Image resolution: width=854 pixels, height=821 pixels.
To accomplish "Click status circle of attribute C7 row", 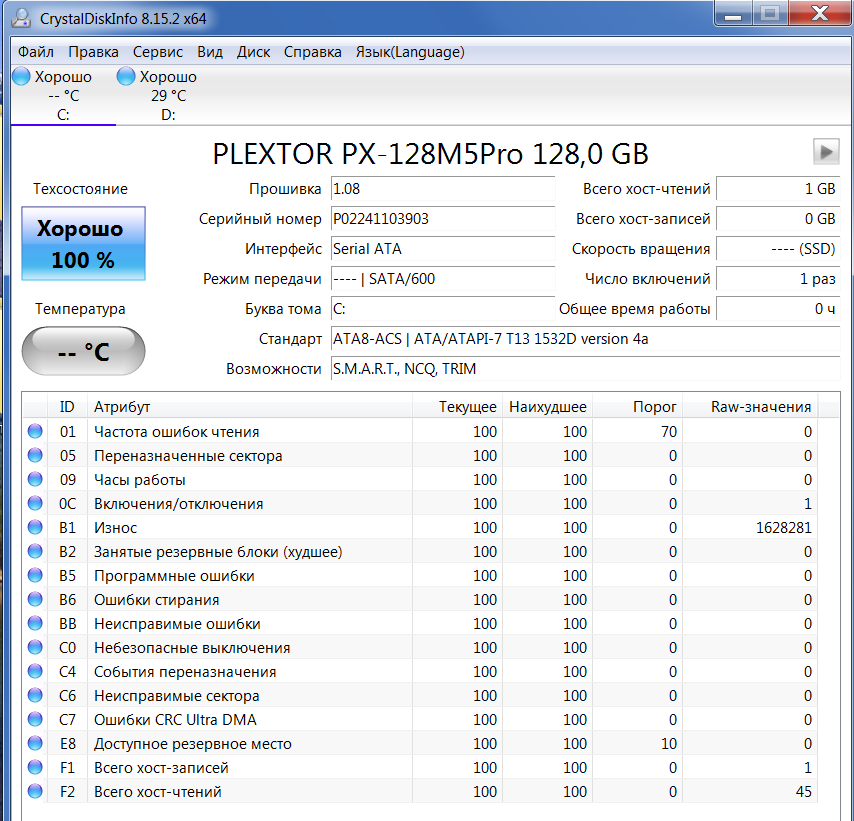I will point(35,719).
